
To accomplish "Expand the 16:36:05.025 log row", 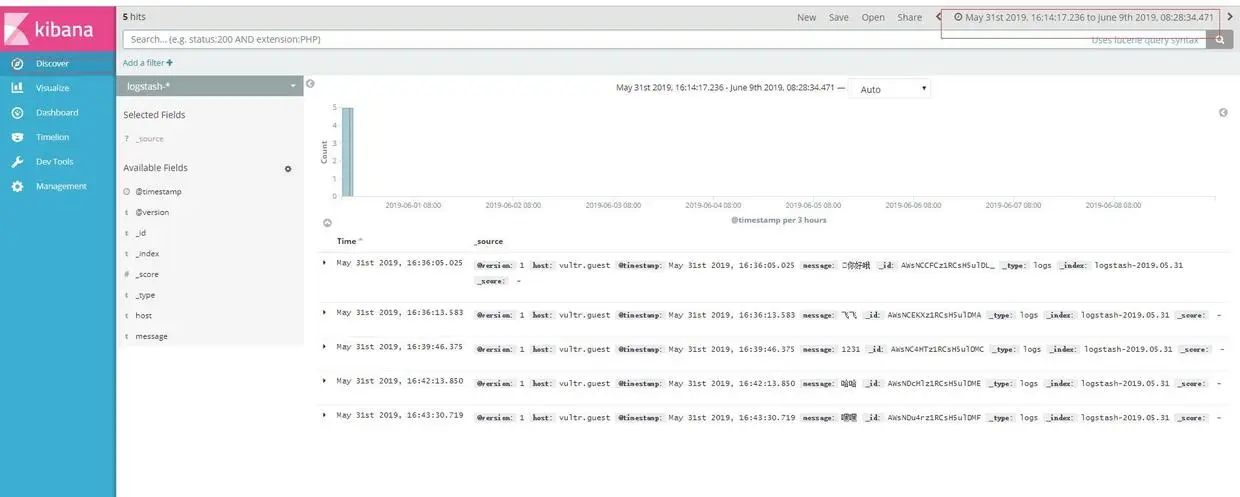I will [x=324, y=263].
